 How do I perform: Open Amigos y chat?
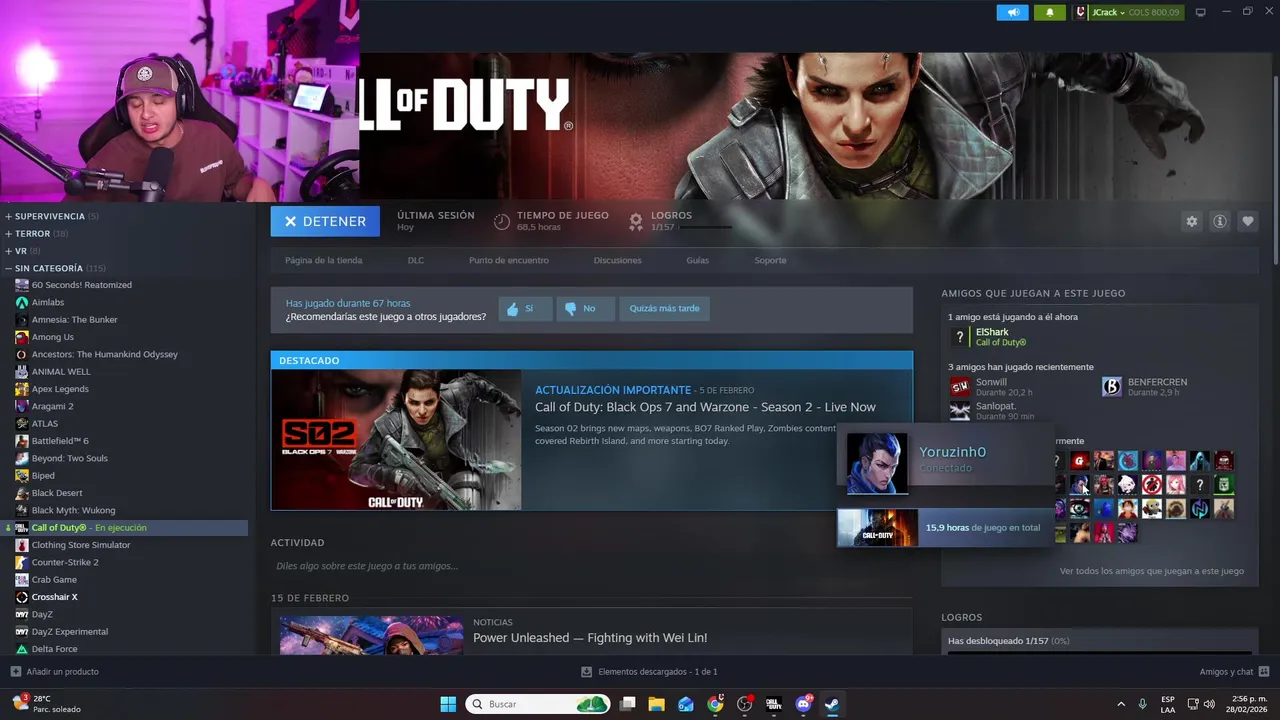point(1234,672)
